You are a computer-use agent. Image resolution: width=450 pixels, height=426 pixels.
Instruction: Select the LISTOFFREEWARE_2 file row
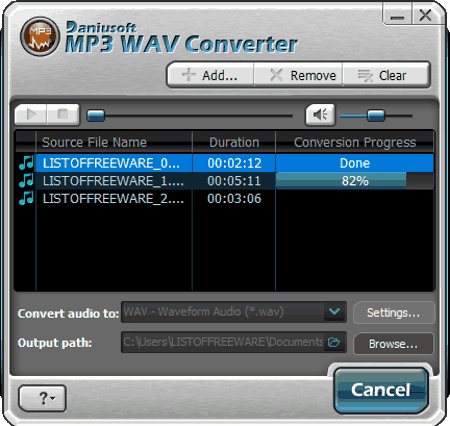[224, 199]
